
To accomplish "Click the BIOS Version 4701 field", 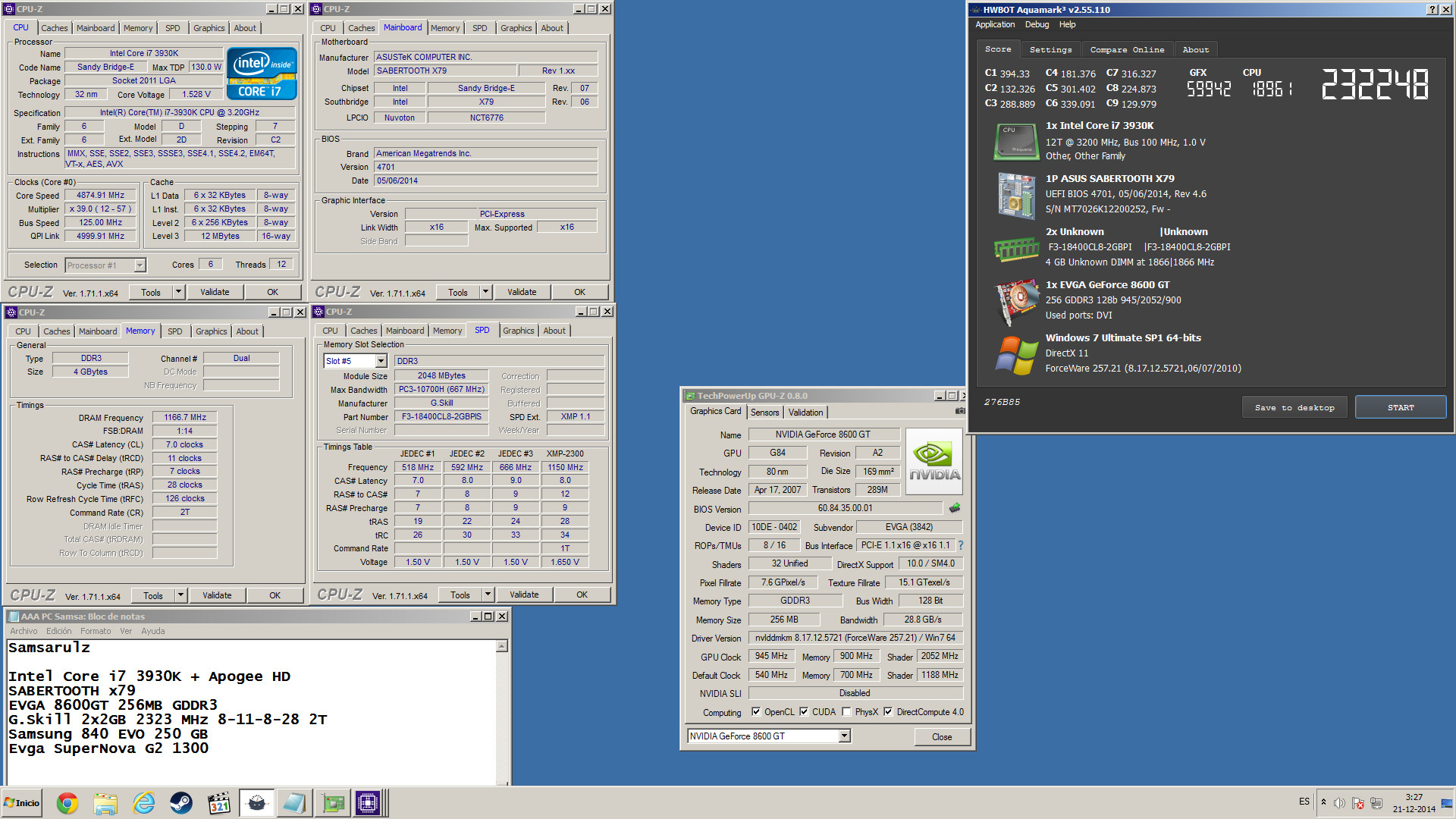I will coord(485,167).
